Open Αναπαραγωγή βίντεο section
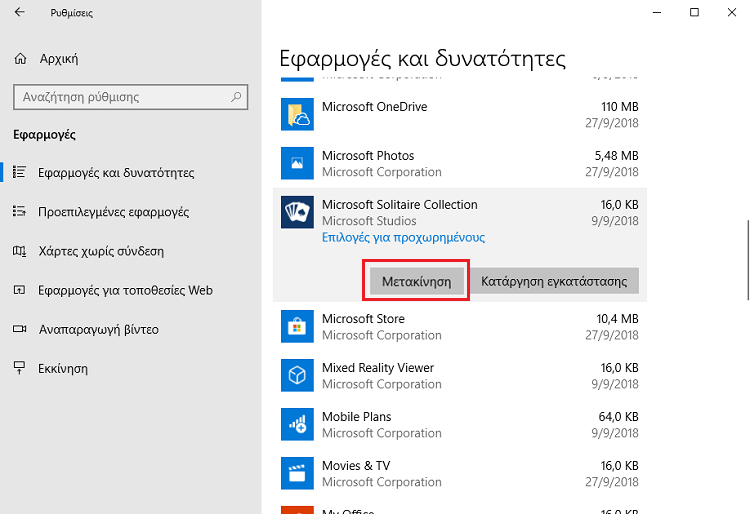 [x=99, y=329]
